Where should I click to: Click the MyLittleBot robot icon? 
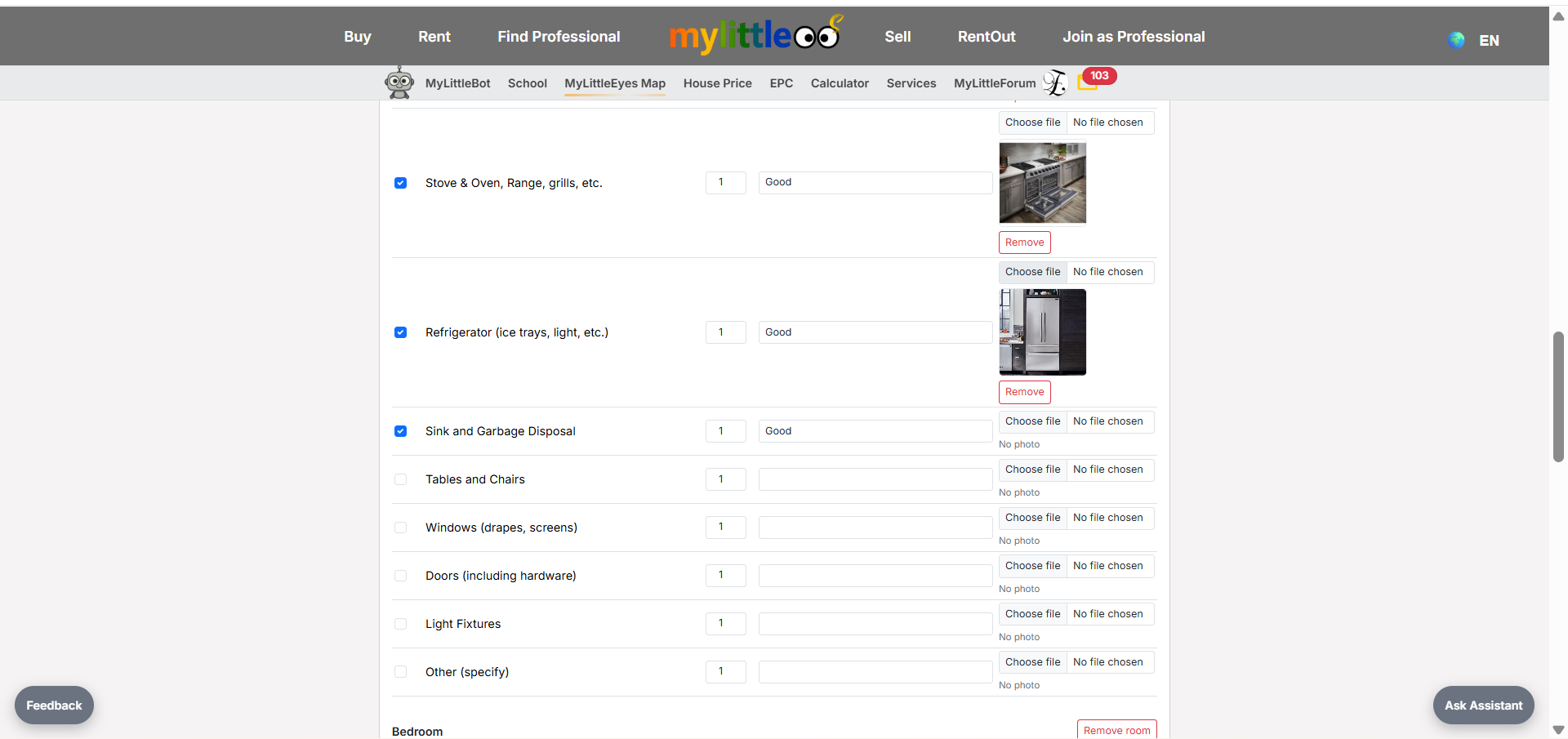click(399, 82)
